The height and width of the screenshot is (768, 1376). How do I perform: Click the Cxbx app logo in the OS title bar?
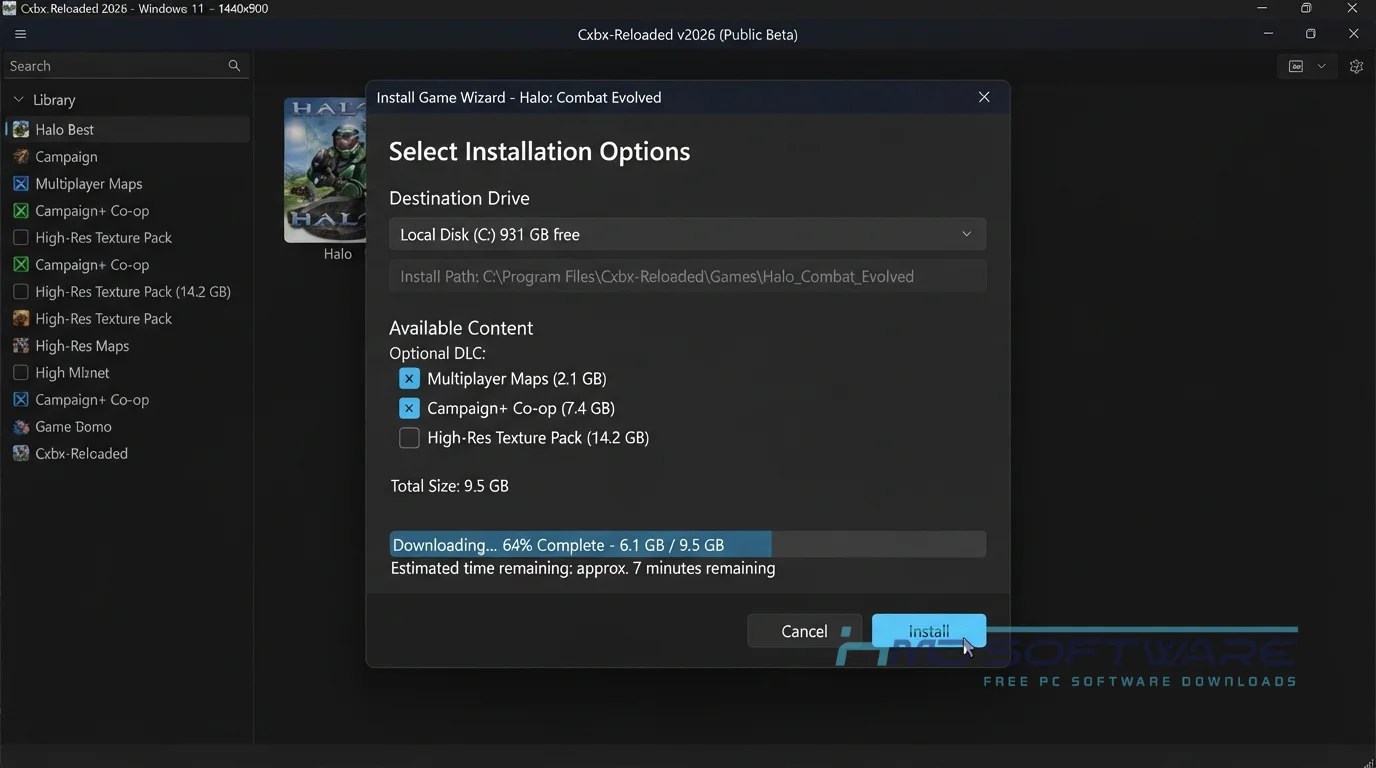tap(9, 9)
